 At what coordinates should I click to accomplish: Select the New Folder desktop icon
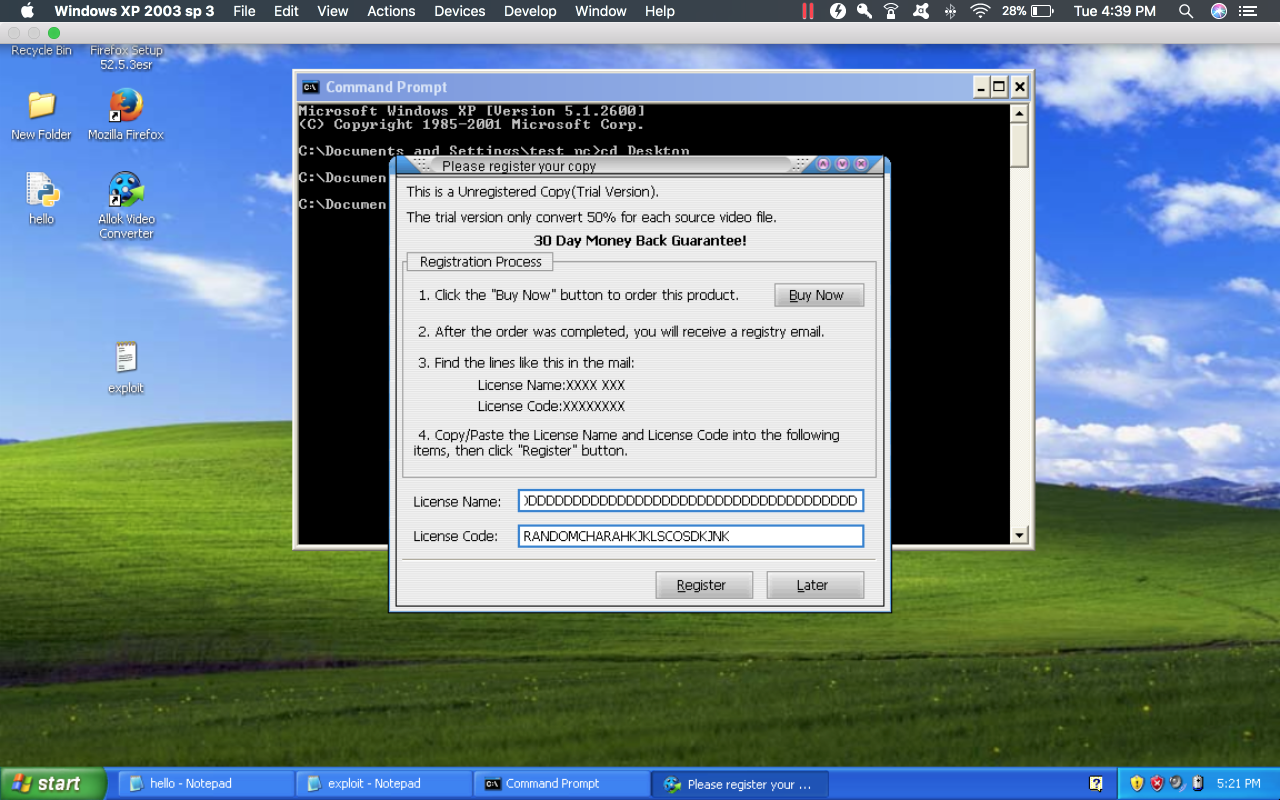[x=41, y=115]
